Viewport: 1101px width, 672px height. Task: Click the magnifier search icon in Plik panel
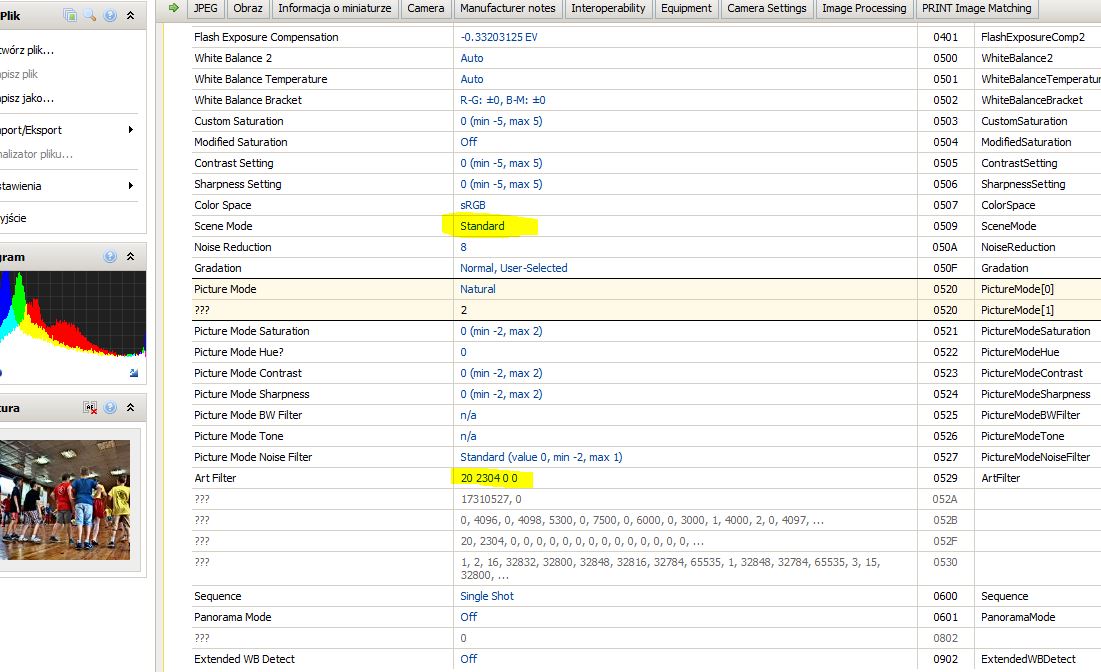(x=90, y=16)
